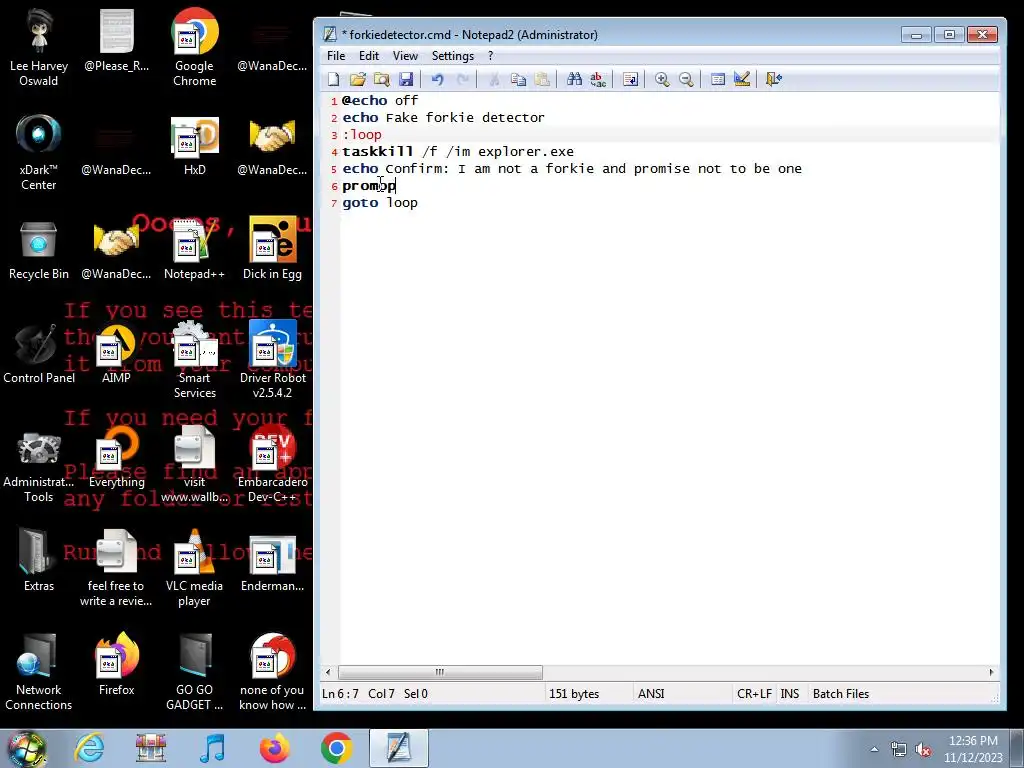This screenshot has height=768, width=1024.
Task: Select the Embarcadero Dev-C++ desktop icon
Action: [x=272, y=464]
